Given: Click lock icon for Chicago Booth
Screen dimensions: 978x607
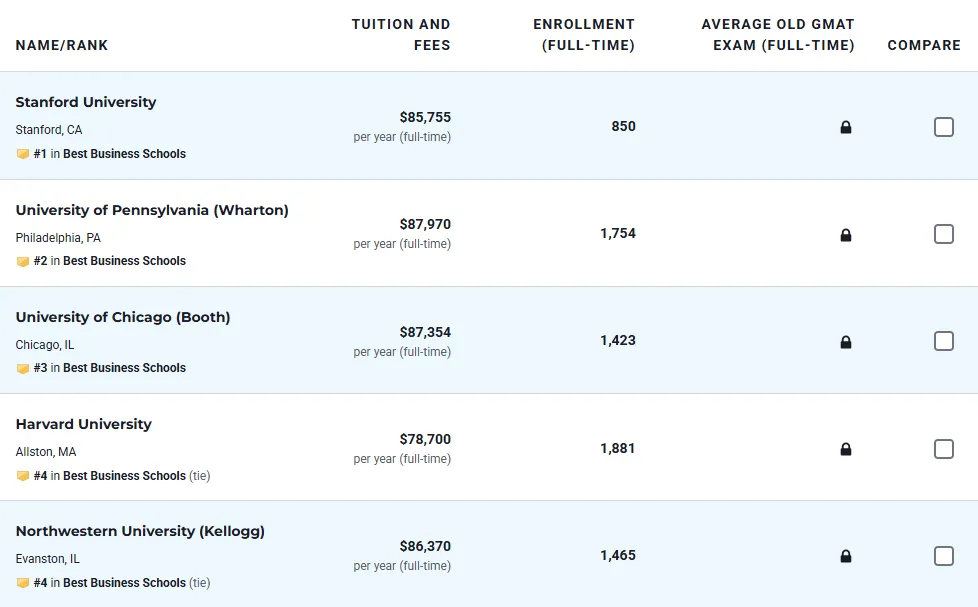Looking at the screenshot, I should 846,342.
